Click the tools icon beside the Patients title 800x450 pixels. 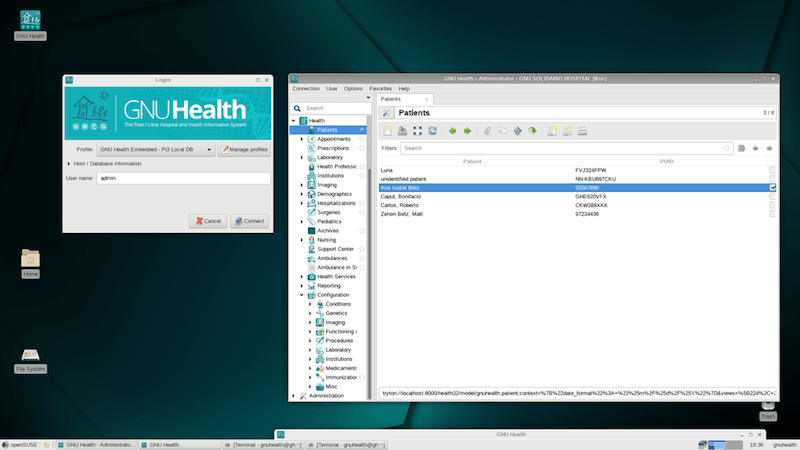pyautogui.click(x=386, y=113)
